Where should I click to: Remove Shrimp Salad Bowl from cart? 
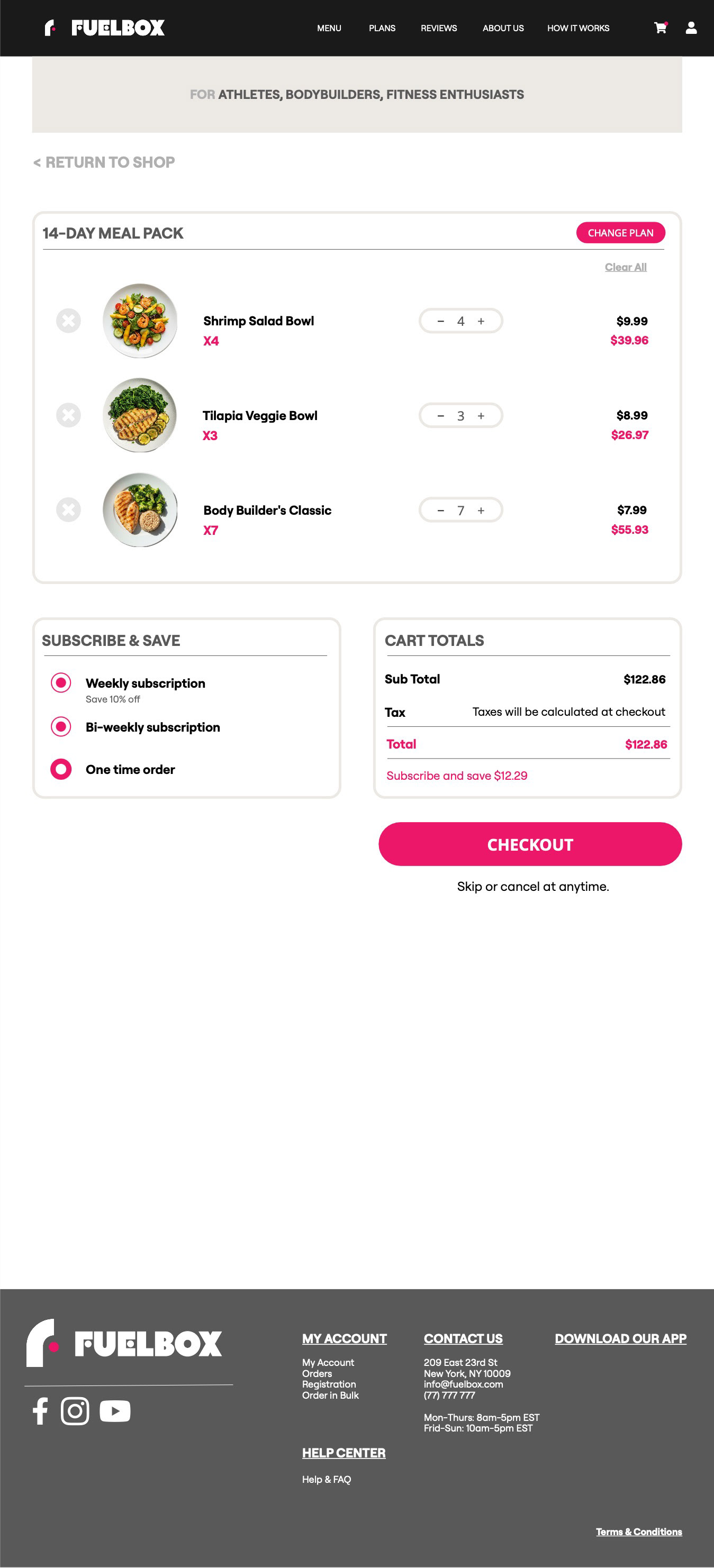tap(68, 321)
